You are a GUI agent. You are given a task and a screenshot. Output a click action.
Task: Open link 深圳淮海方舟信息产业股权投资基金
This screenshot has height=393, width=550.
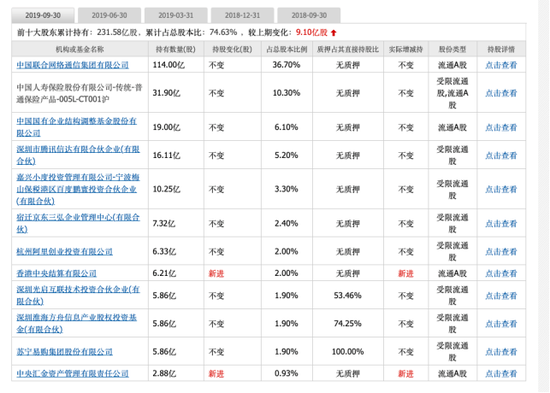[76, 324]
